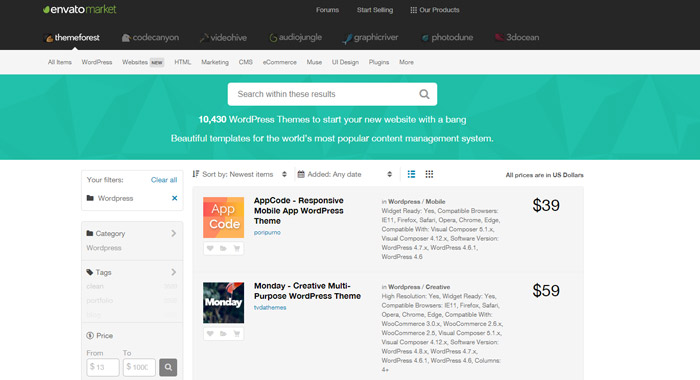Favorite the AppCode theme heart icon
The height and width of the screenshot is (380, 700).
coord(210,248)
